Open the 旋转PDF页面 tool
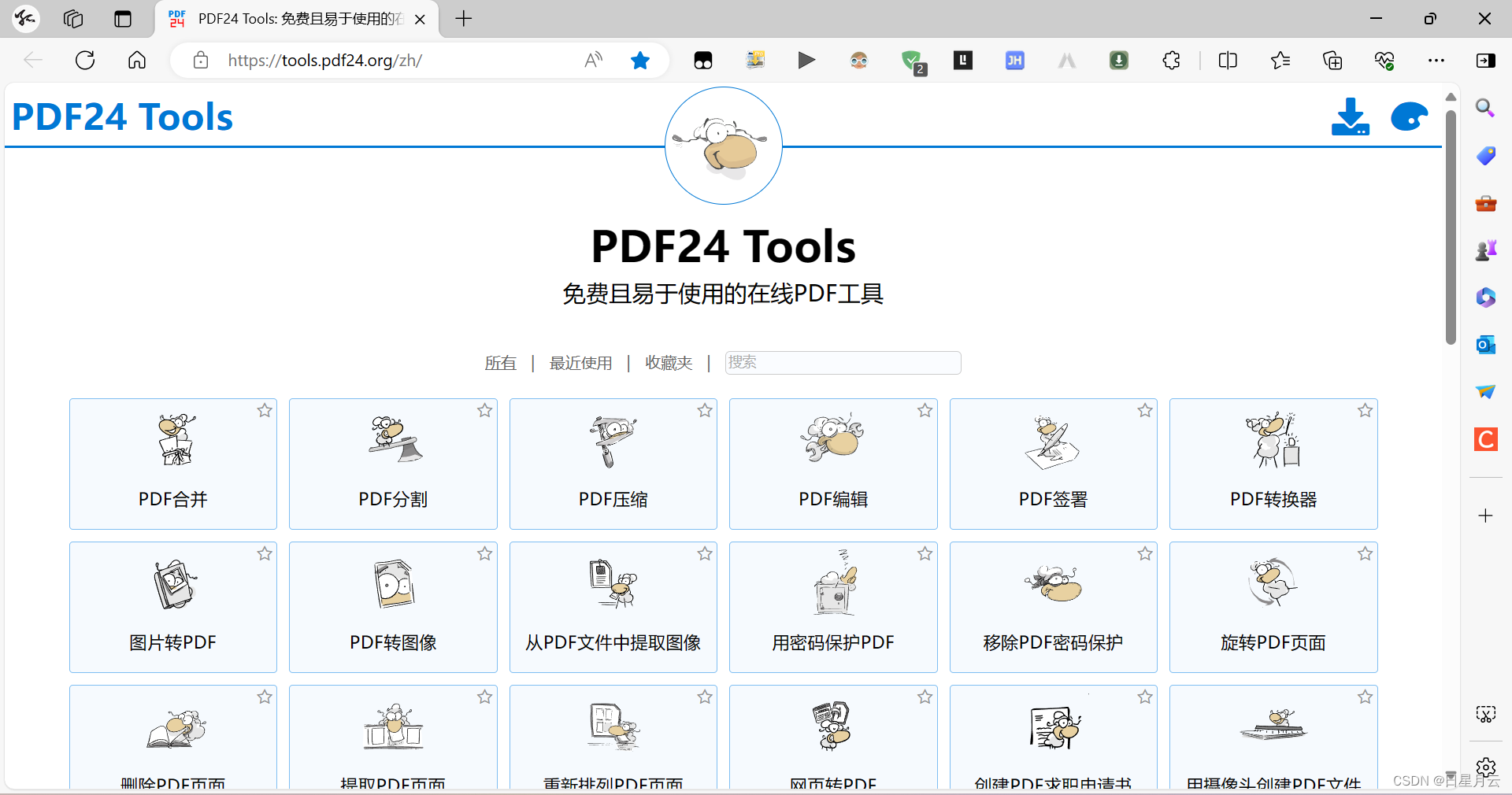Viewport: 1512px width, 795px height. point(1273,607)
